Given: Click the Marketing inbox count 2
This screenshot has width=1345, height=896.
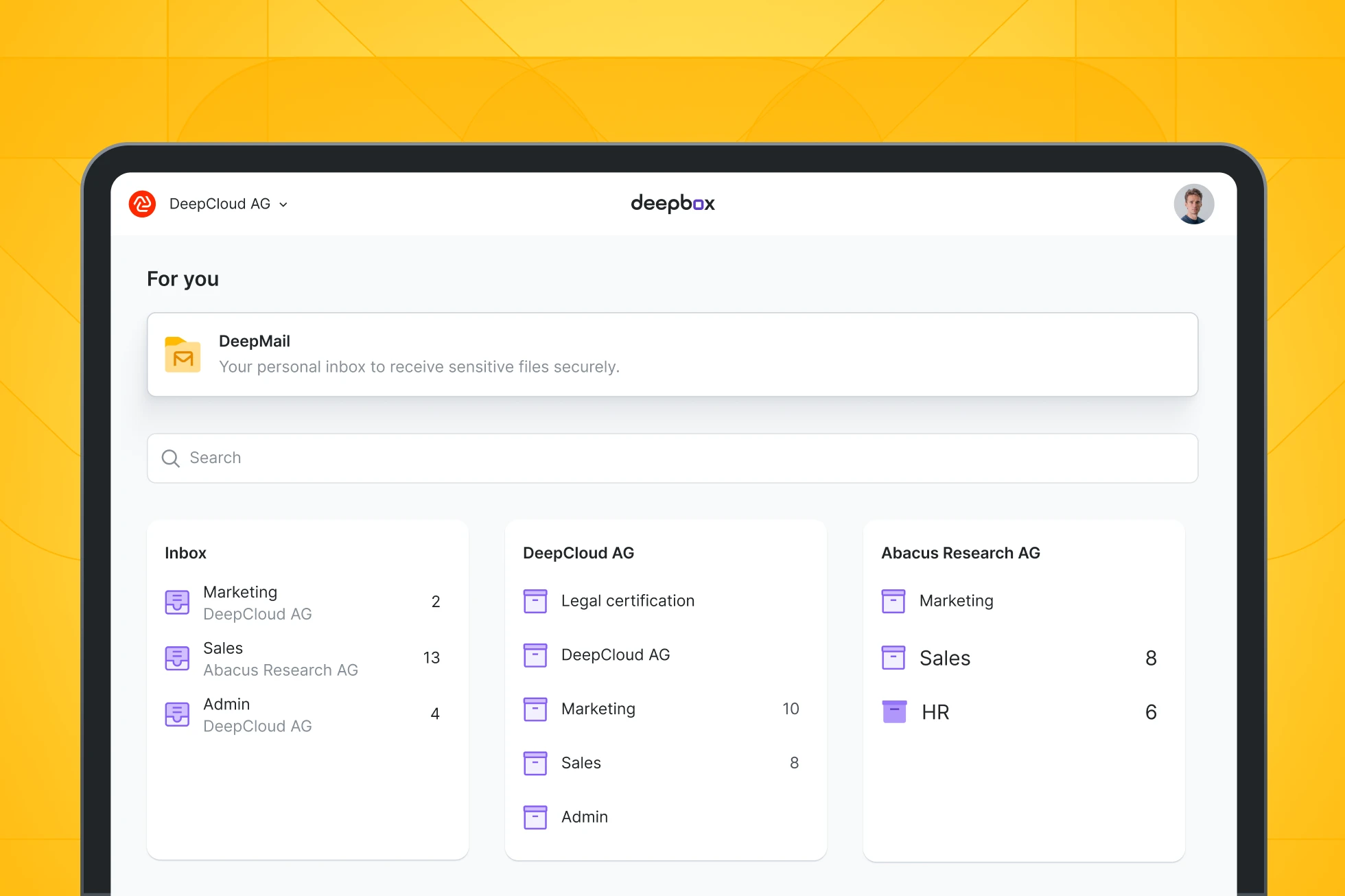Looking at the screenshot, I should click(x=436, y=602).
